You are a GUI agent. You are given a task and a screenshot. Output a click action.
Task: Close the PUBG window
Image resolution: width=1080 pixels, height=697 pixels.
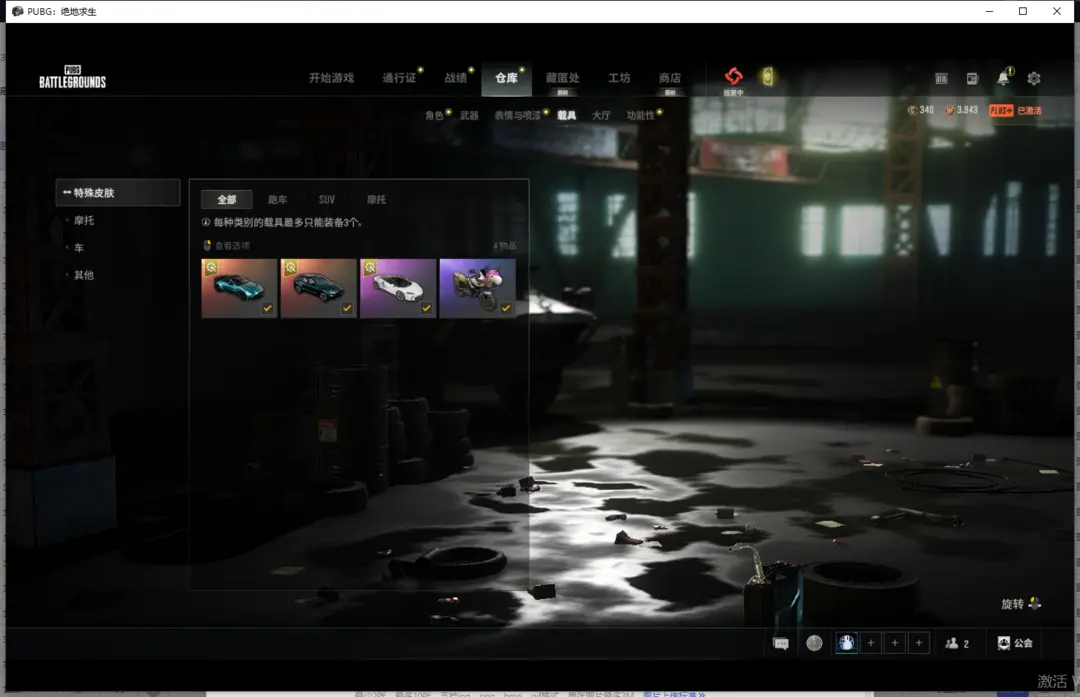[x=1057, y=11]
